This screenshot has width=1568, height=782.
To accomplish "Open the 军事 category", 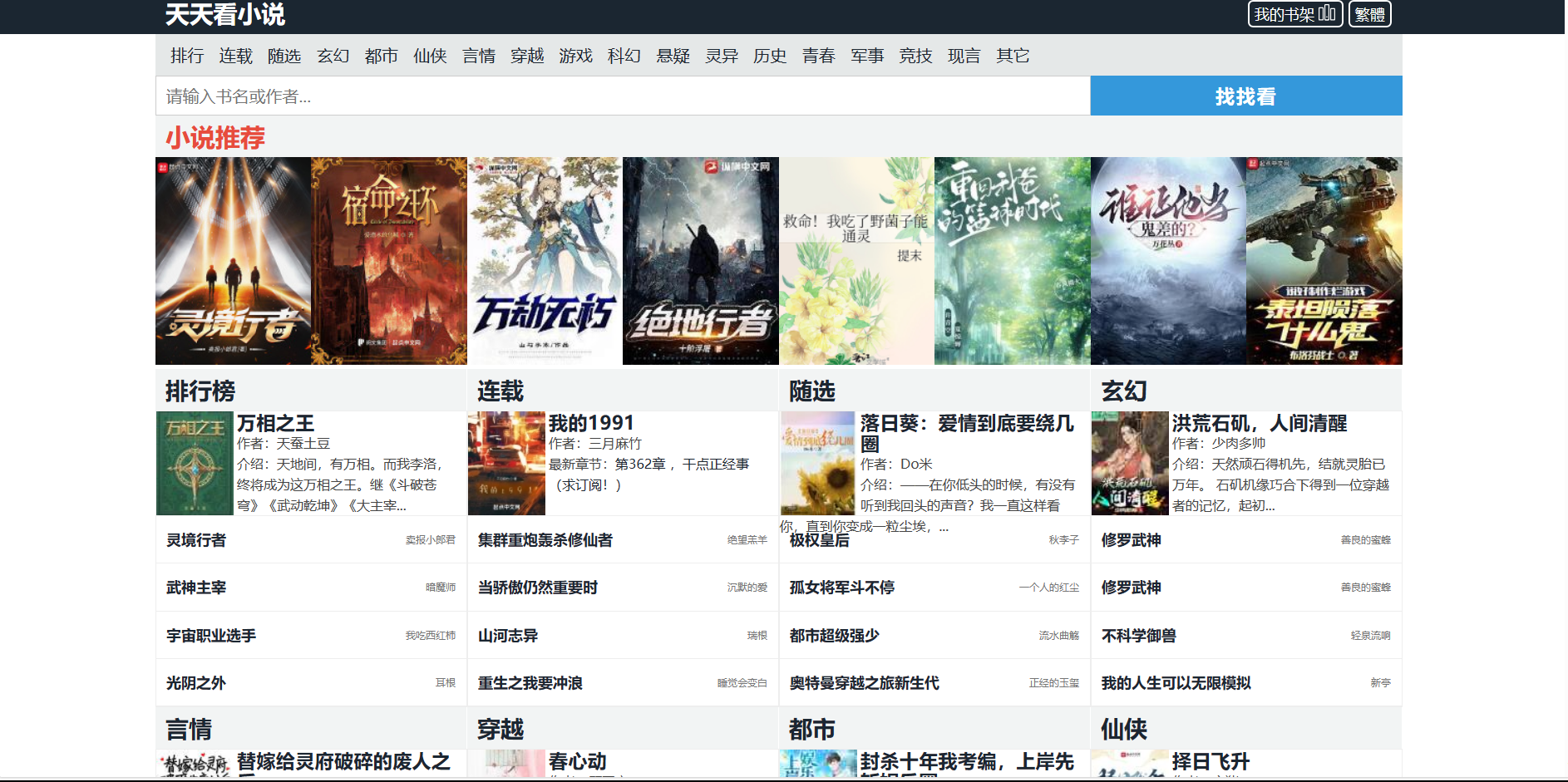I will [867, 56].
